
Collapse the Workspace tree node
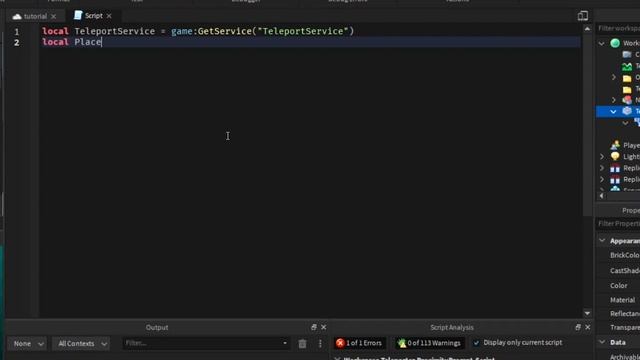tap(602, 43)
